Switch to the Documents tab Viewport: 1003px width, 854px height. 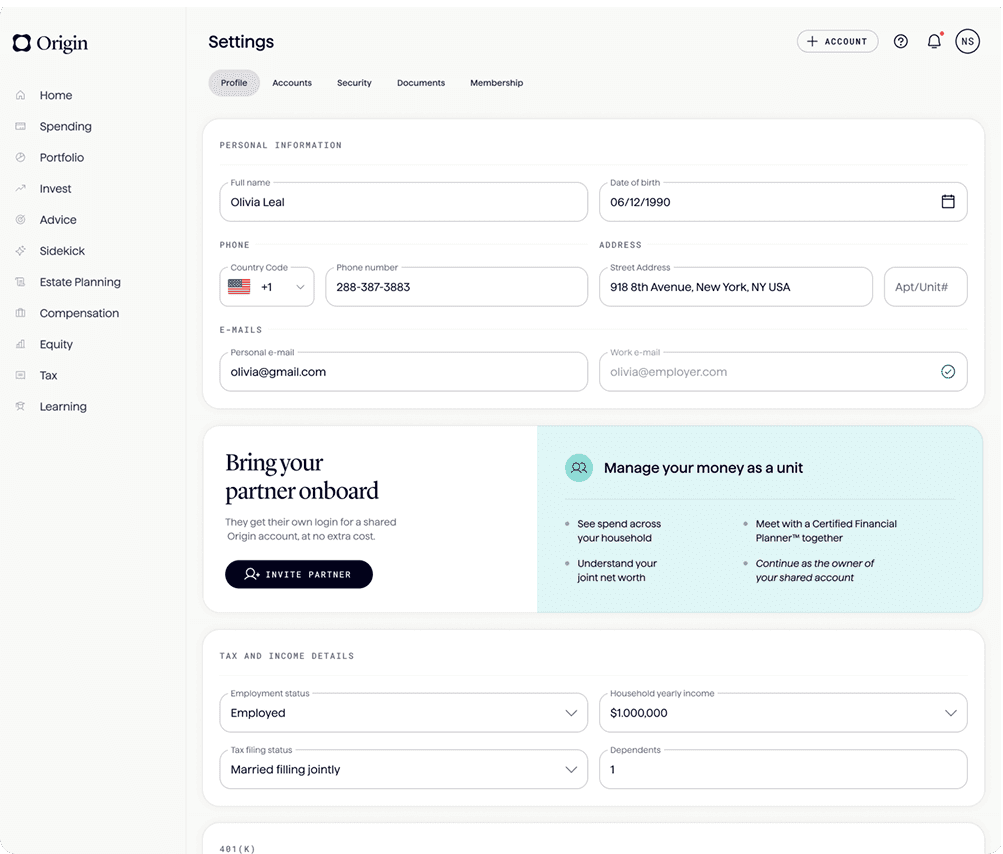click(x=421, y=83)
